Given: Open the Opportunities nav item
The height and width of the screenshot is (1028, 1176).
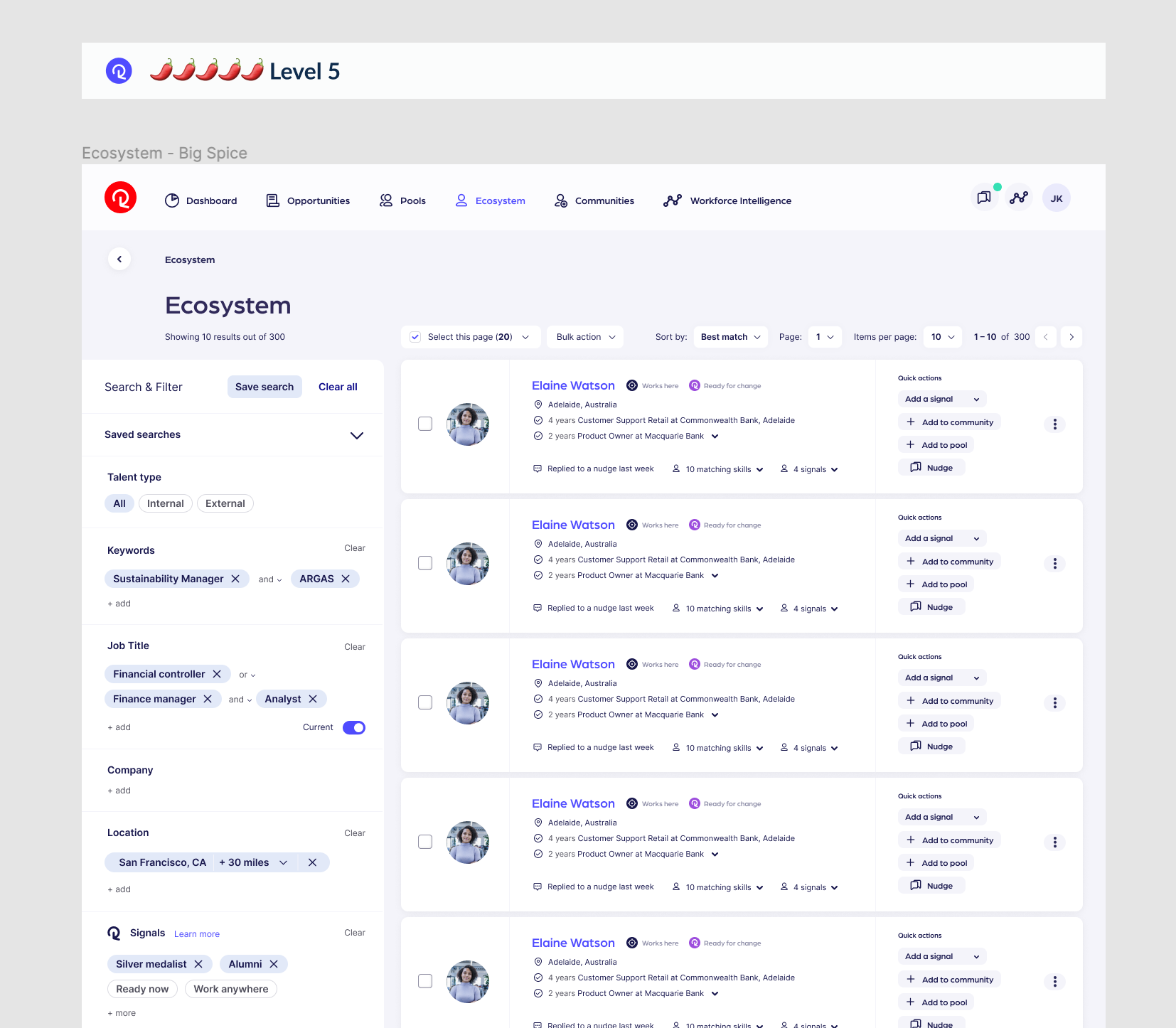Looking at the screenshot, I should point(308,200).
